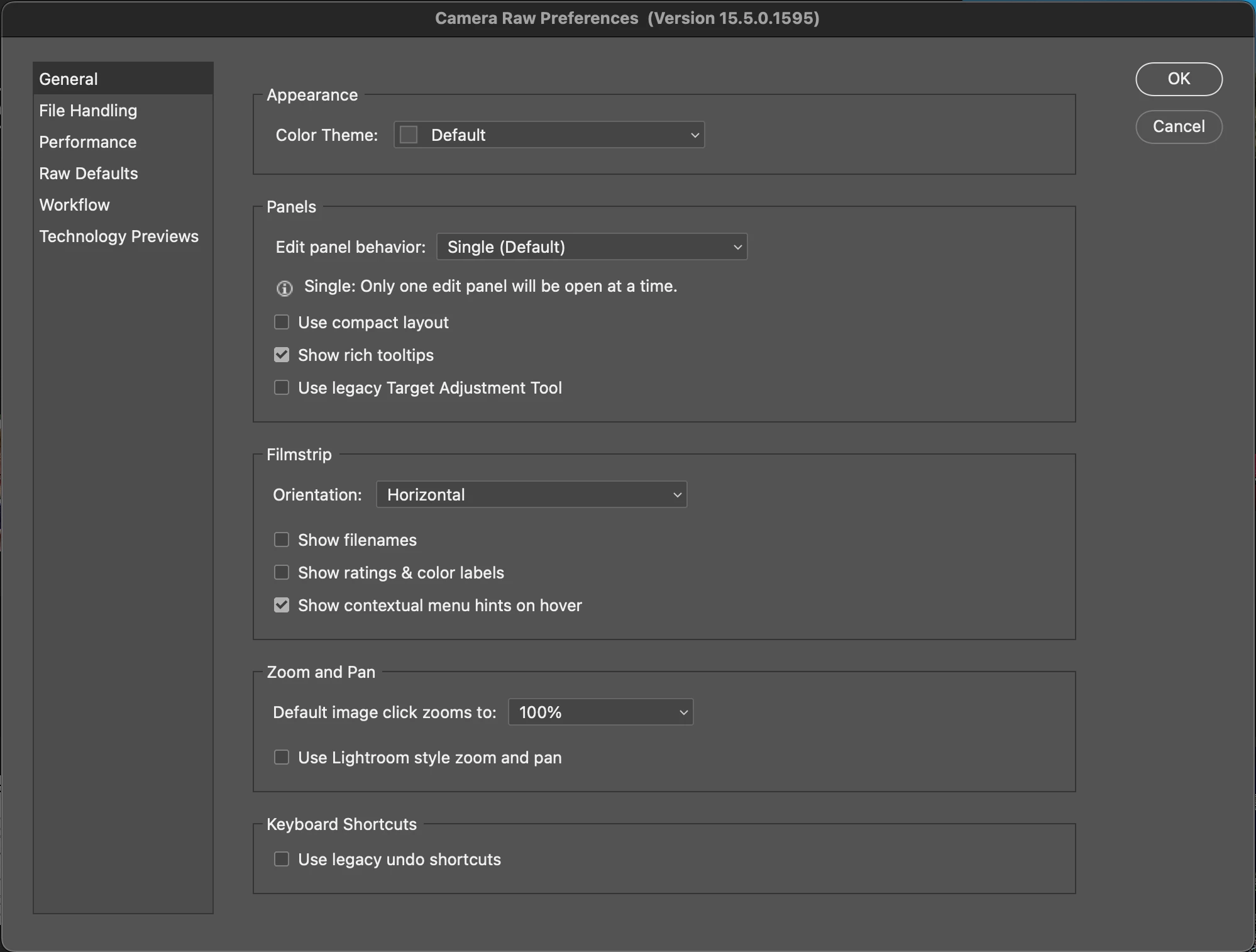This screenshot has height=952, width=1256.
Task: Click the info icon beside Single description
Action: [284, 288]
